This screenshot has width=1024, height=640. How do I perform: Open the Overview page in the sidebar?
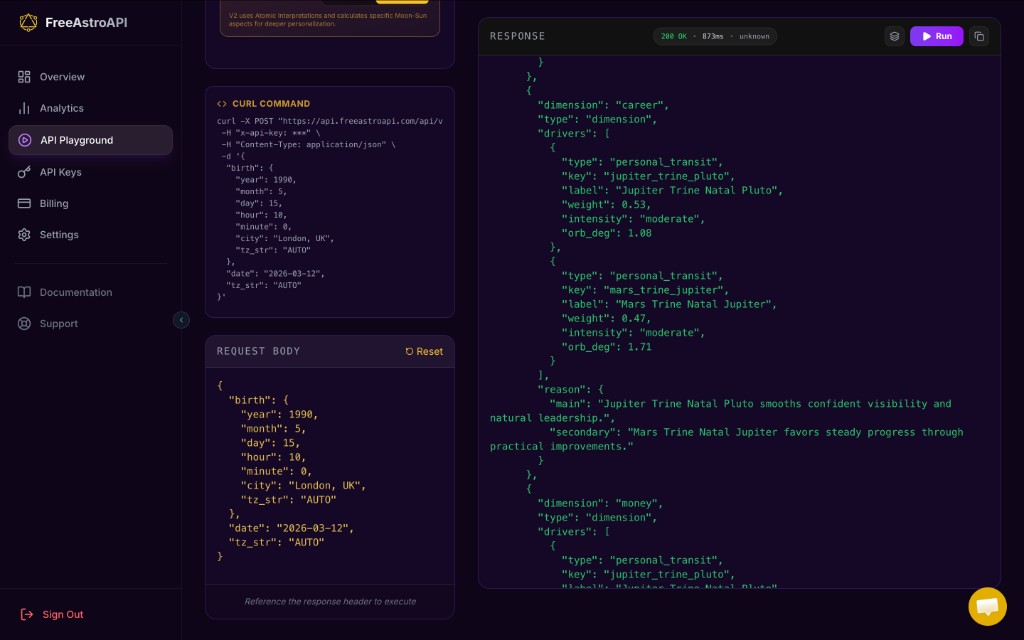click(62, 77)
